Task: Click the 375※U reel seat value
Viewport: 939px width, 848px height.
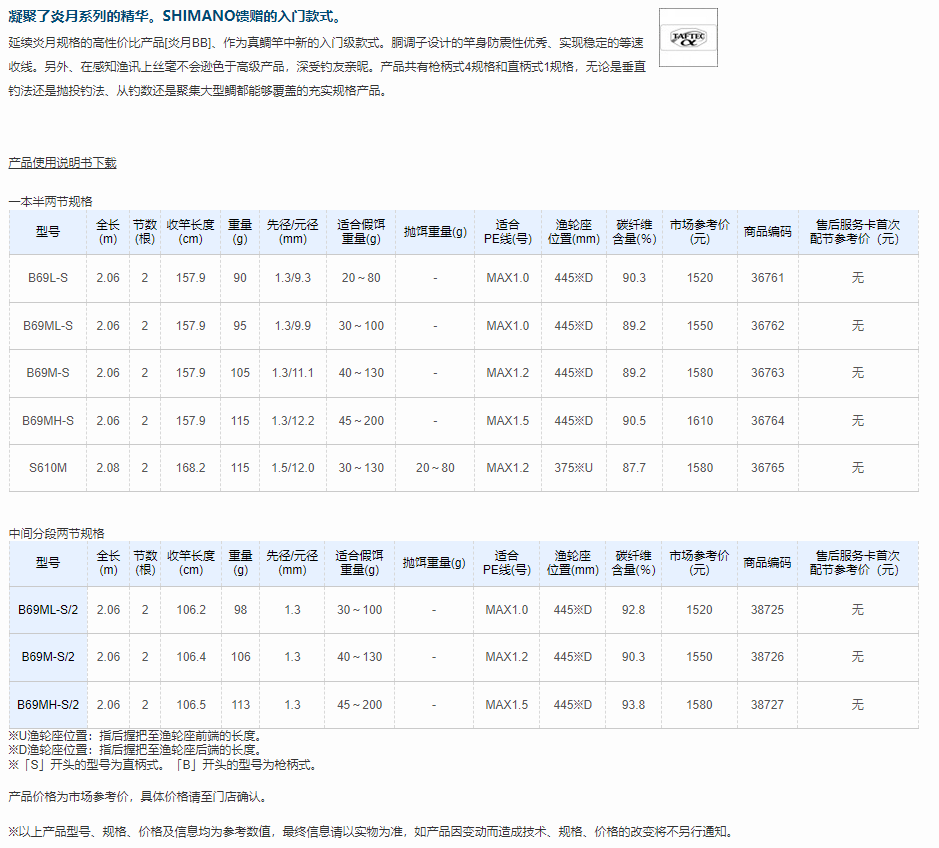Action: [574, 468]
